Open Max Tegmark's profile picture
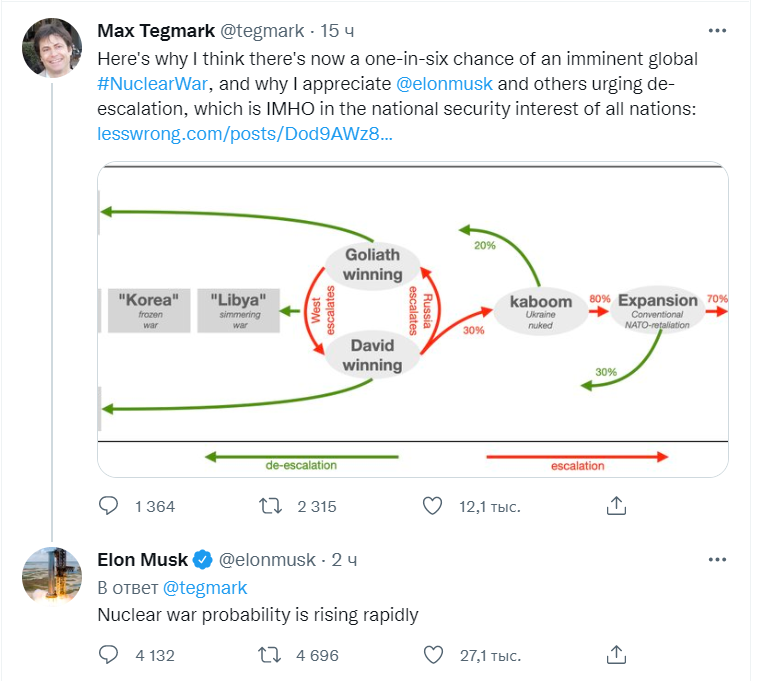 coord(52,48)
